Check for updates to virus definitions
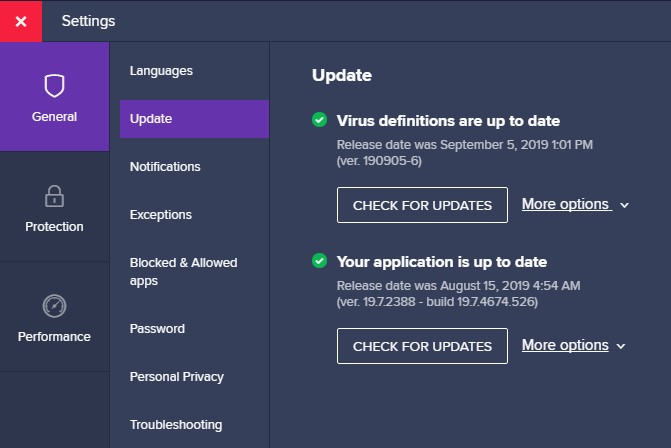This screenshot has height=448, width=671. pos(422,205)
